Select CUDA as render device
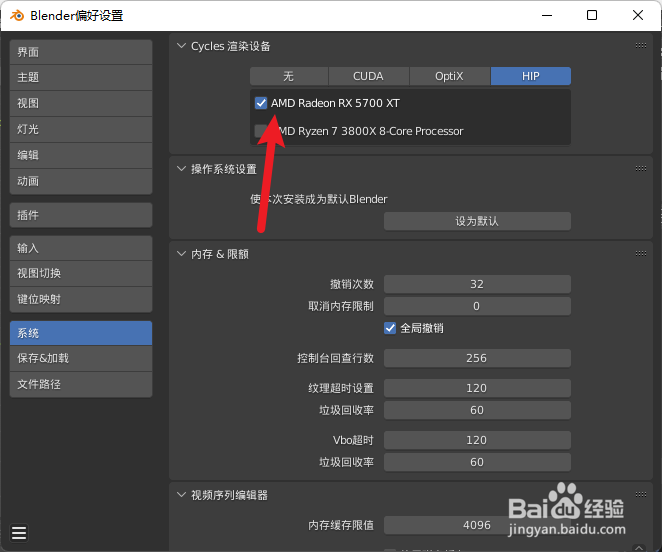The height and width of the screenshot is (552, 662). point(369,76)
